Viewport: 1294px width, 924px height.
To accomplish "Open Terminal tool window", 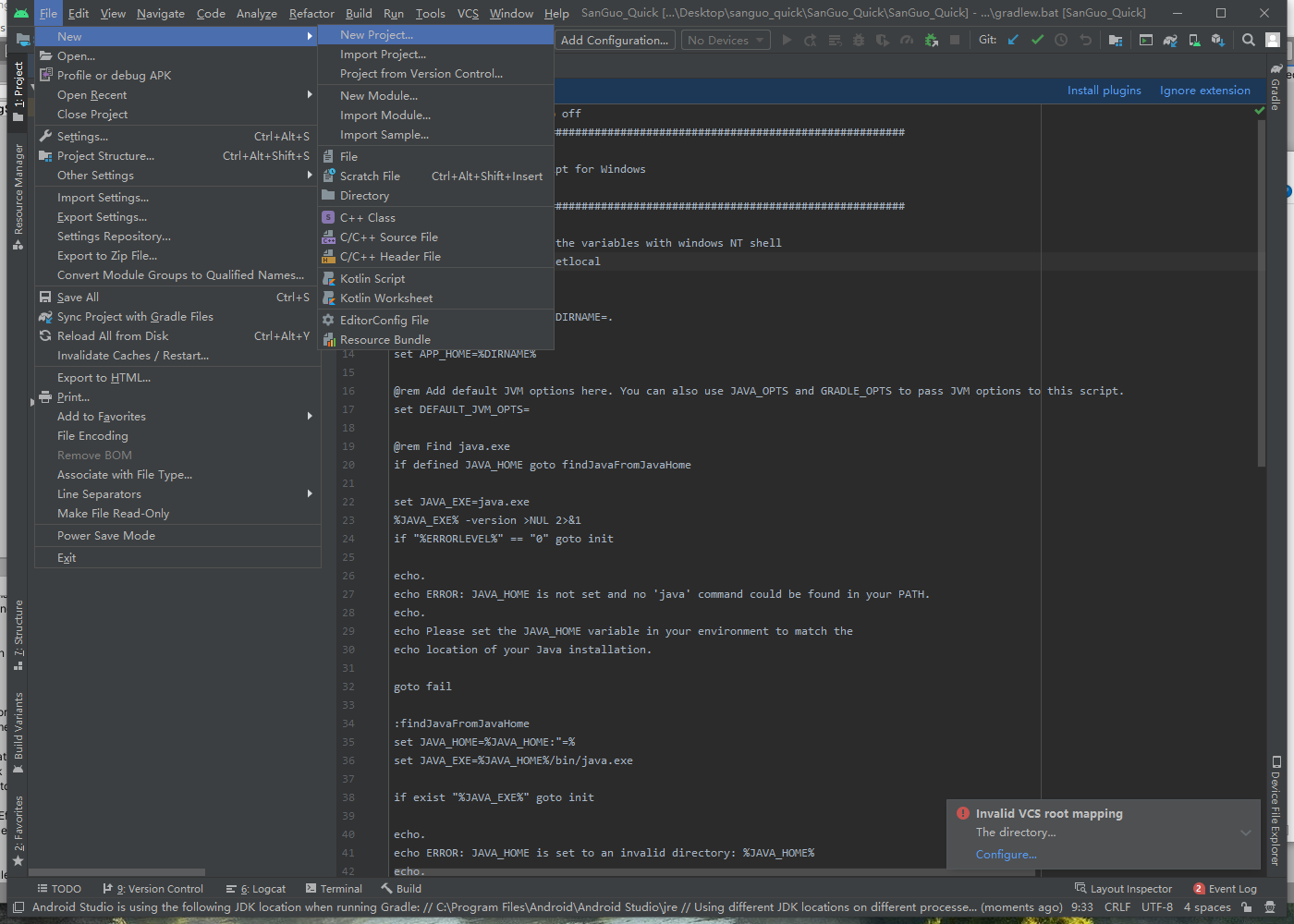I will (334, 889).
